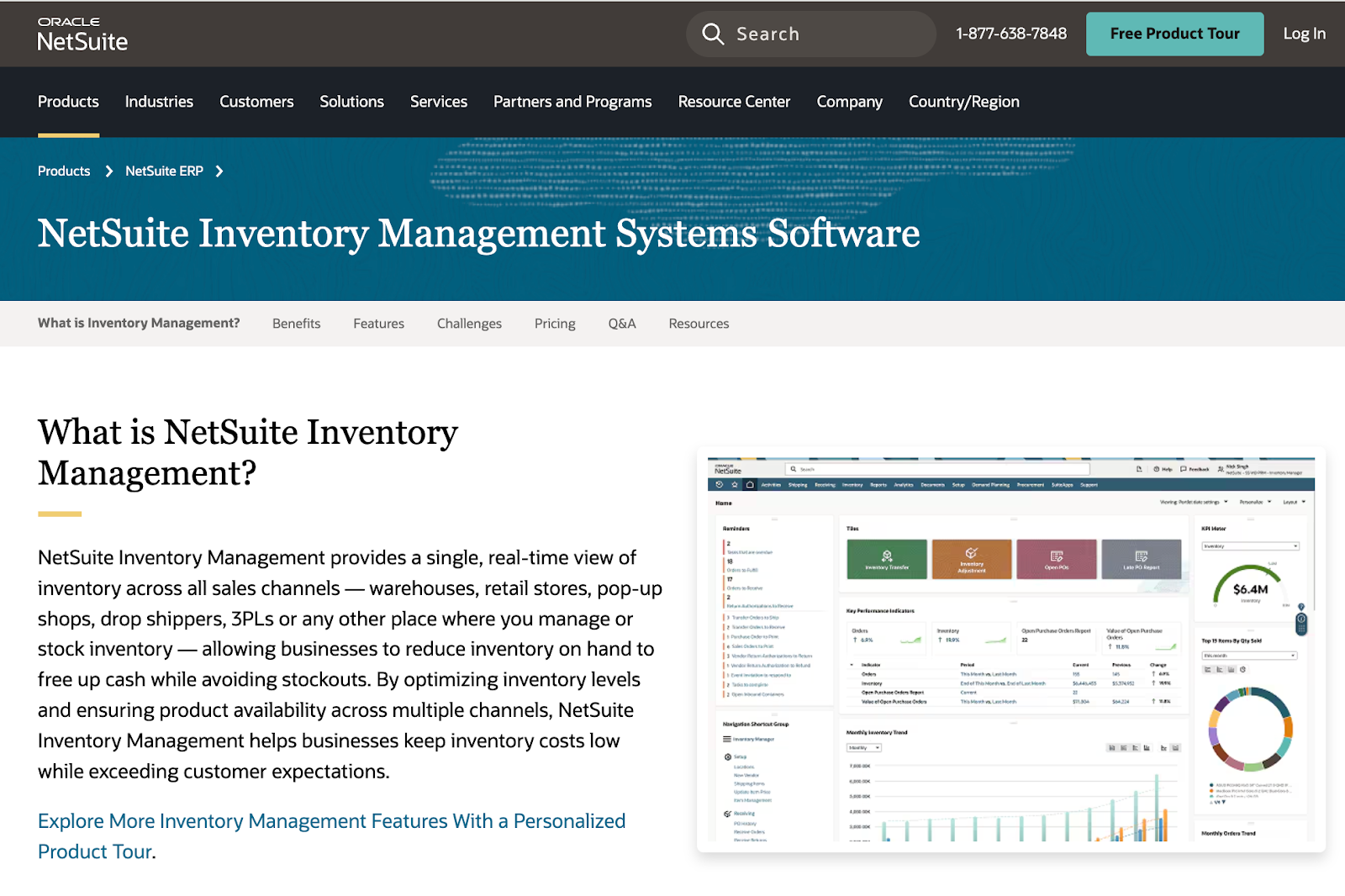Click 'NetSuite Inventory Management Systems Software' page title
1345x896 pixels.
pyautogui.click(x=478, y=233)
